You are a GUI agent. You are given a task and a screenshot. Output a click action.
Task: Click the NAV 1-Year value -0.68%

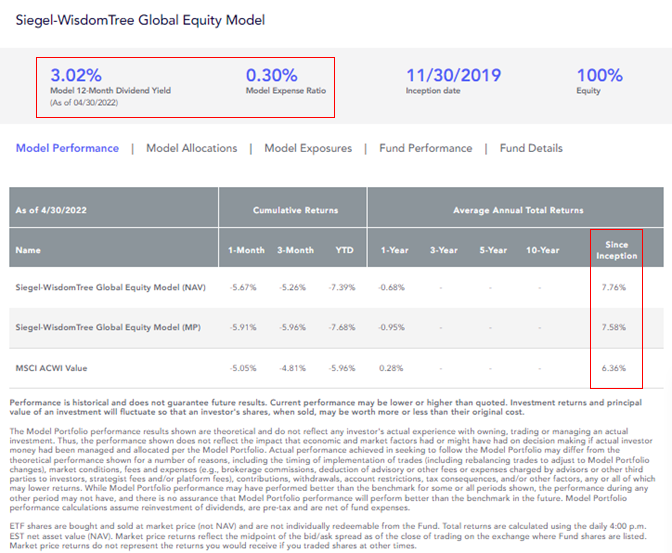391,287
